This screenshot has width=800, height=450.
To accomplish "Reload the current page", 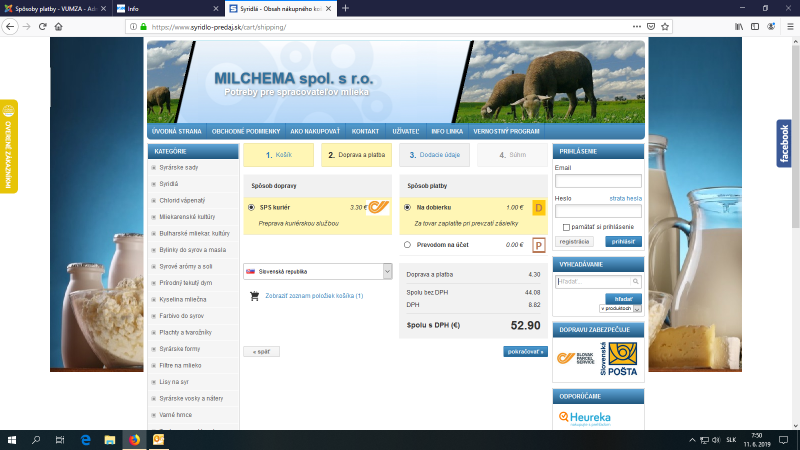I will 43,27.
